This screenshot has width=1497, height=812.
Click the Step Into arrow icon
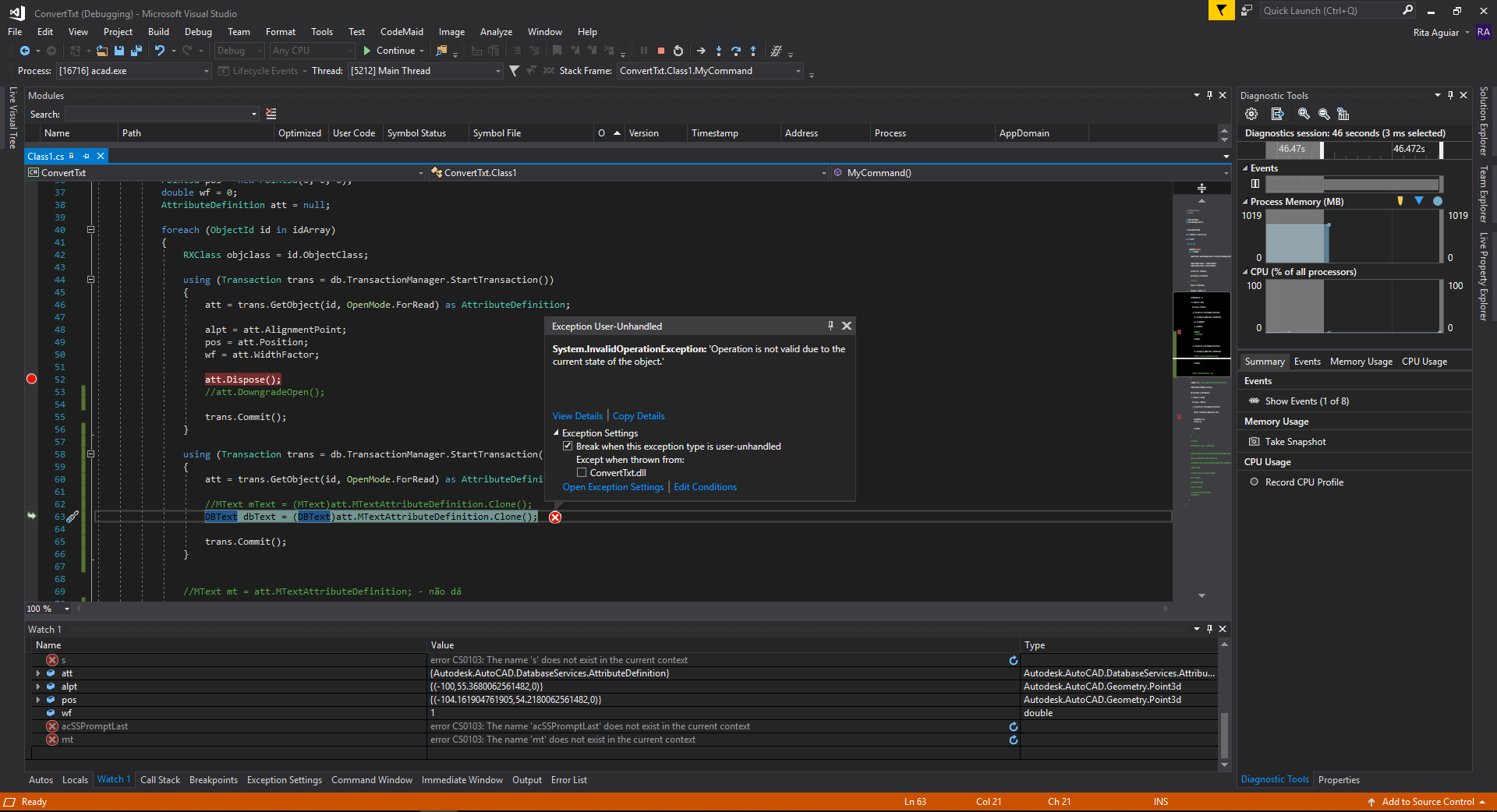[718, 51]
